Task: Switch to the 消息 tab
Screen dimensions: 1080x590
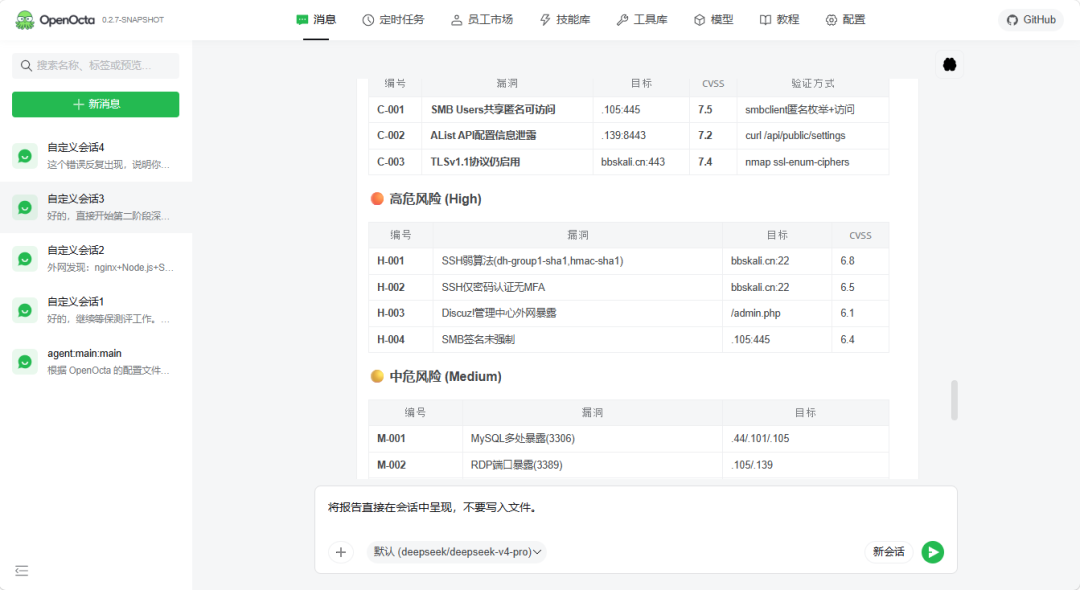Action: [316, 20]
